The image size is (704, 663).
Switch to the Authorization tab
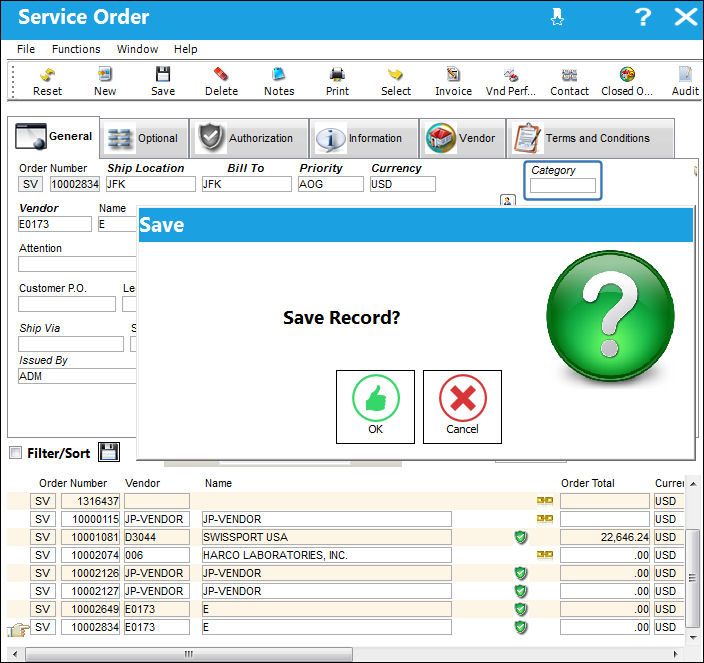click(x=249, y=138)
